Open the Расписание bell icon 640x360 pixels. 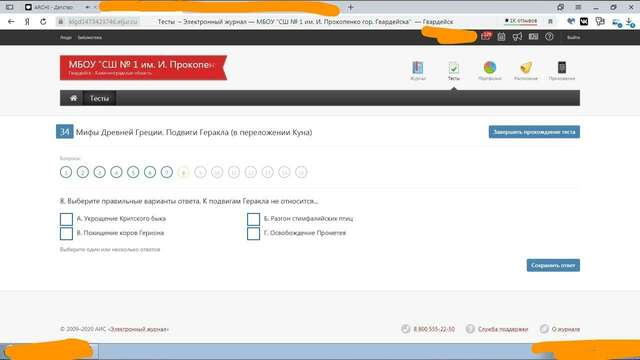pos(526,68)
